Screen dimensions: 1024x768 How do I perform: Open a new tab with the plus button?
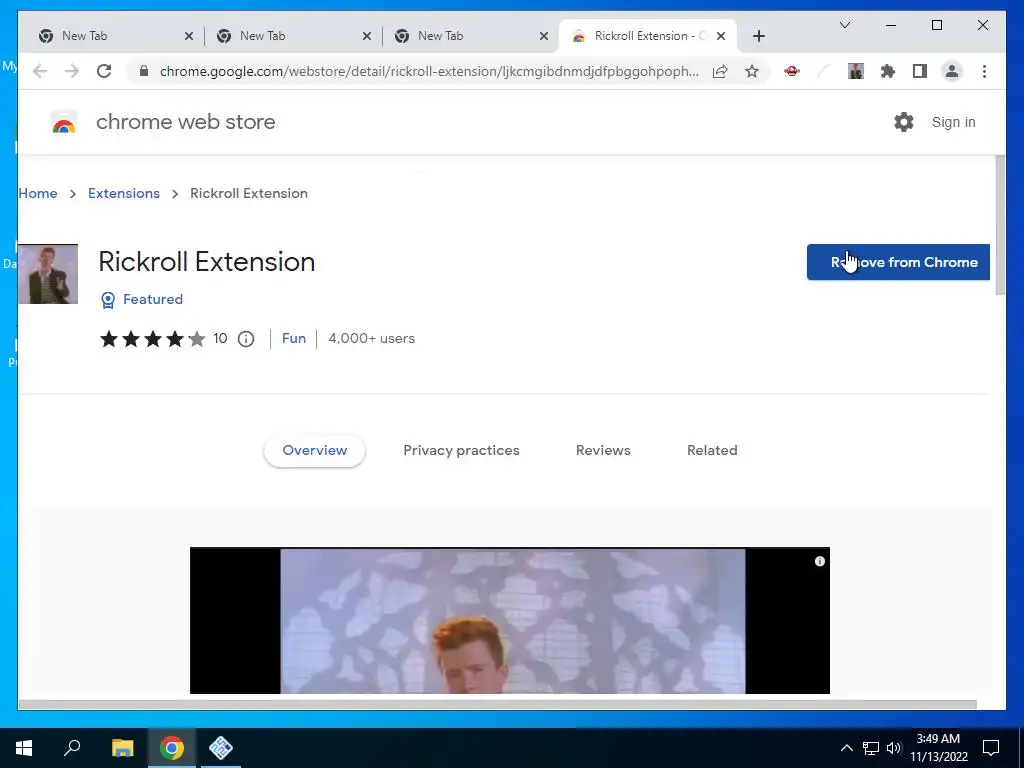pyautogui.click(x=758, y=36)
